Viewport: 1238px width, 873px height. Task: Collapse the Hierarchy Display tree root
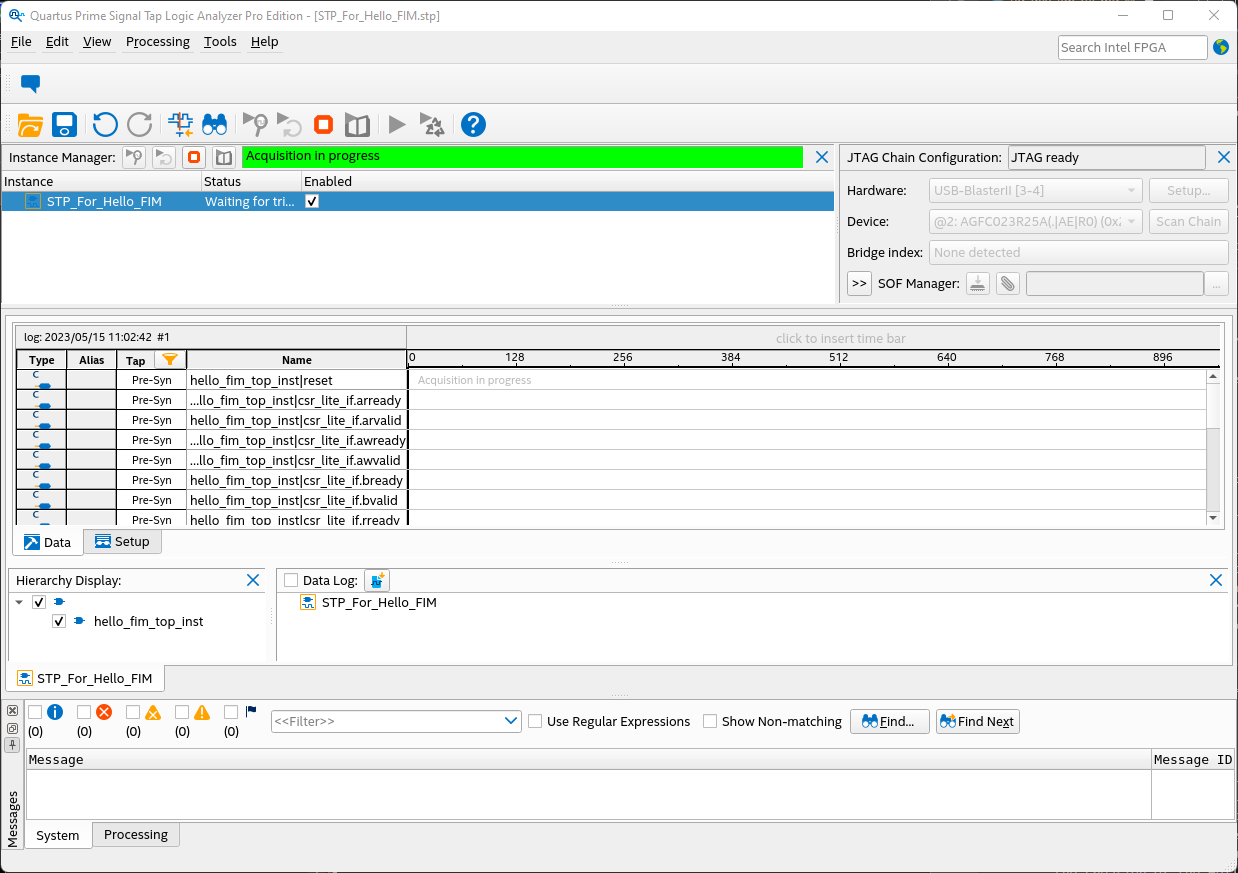click(x=19, y=602)
